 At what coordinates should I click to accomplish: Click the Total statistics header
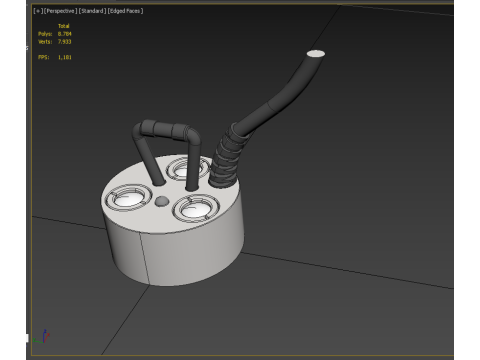pos(64,26)
